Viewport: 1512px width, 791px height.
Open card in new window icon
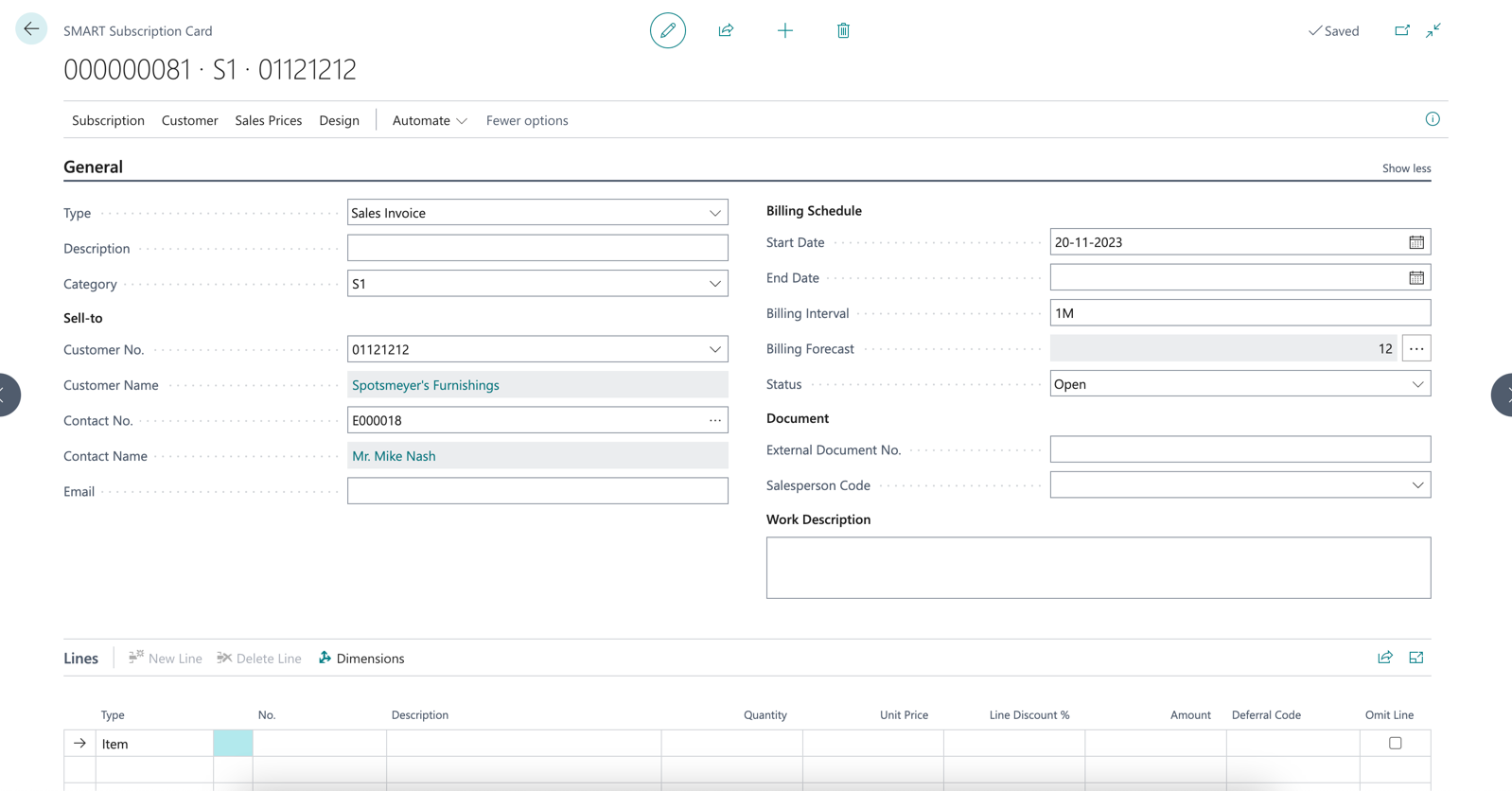(1401, 30)
